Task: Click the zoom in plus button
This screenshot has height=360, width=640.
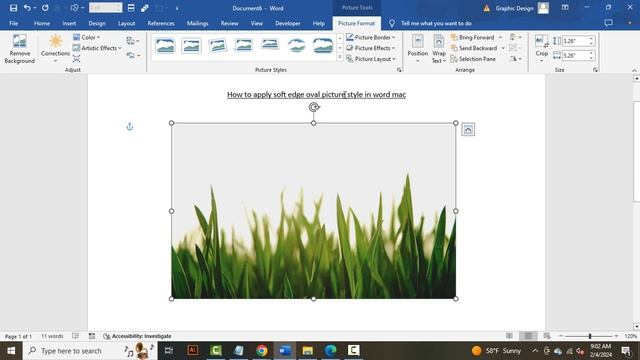Action: (x=616, y=336)
